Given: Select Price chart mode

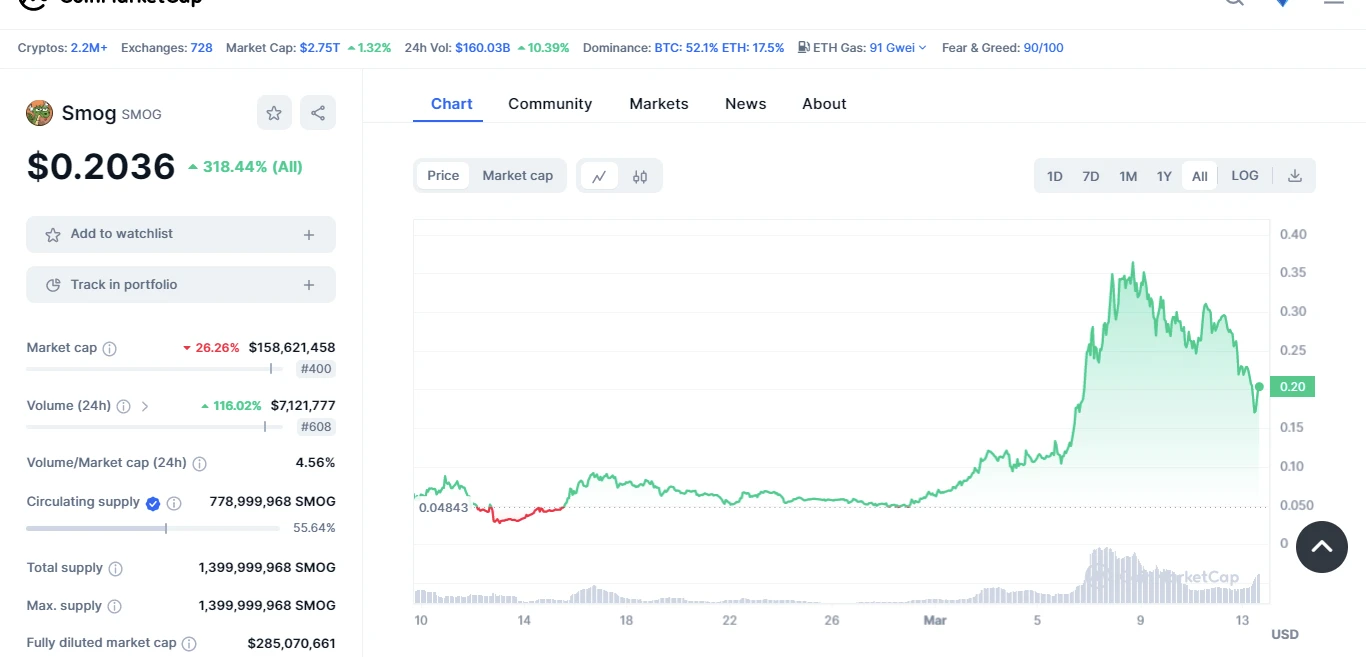Looking at the screenshot, I should pyautogui.click(x=443, y=176).
